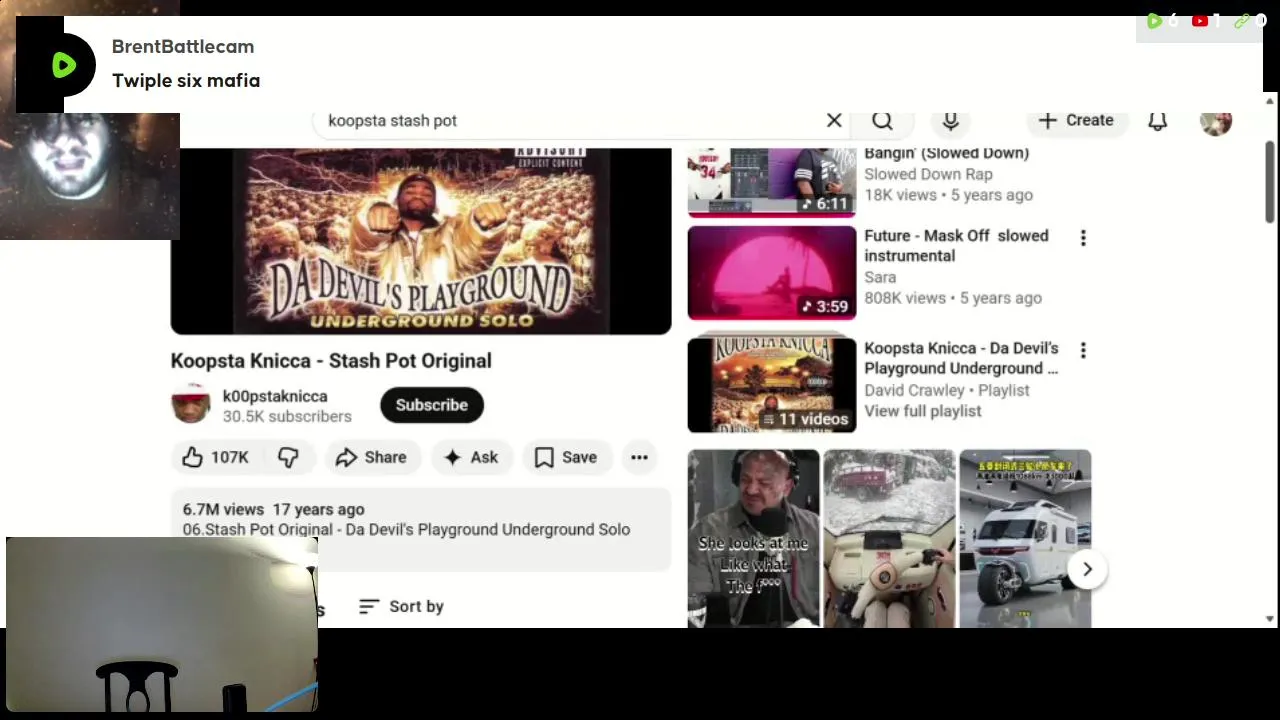
Task: Click the green link icon in overlay
Action: click(1242, 20)
